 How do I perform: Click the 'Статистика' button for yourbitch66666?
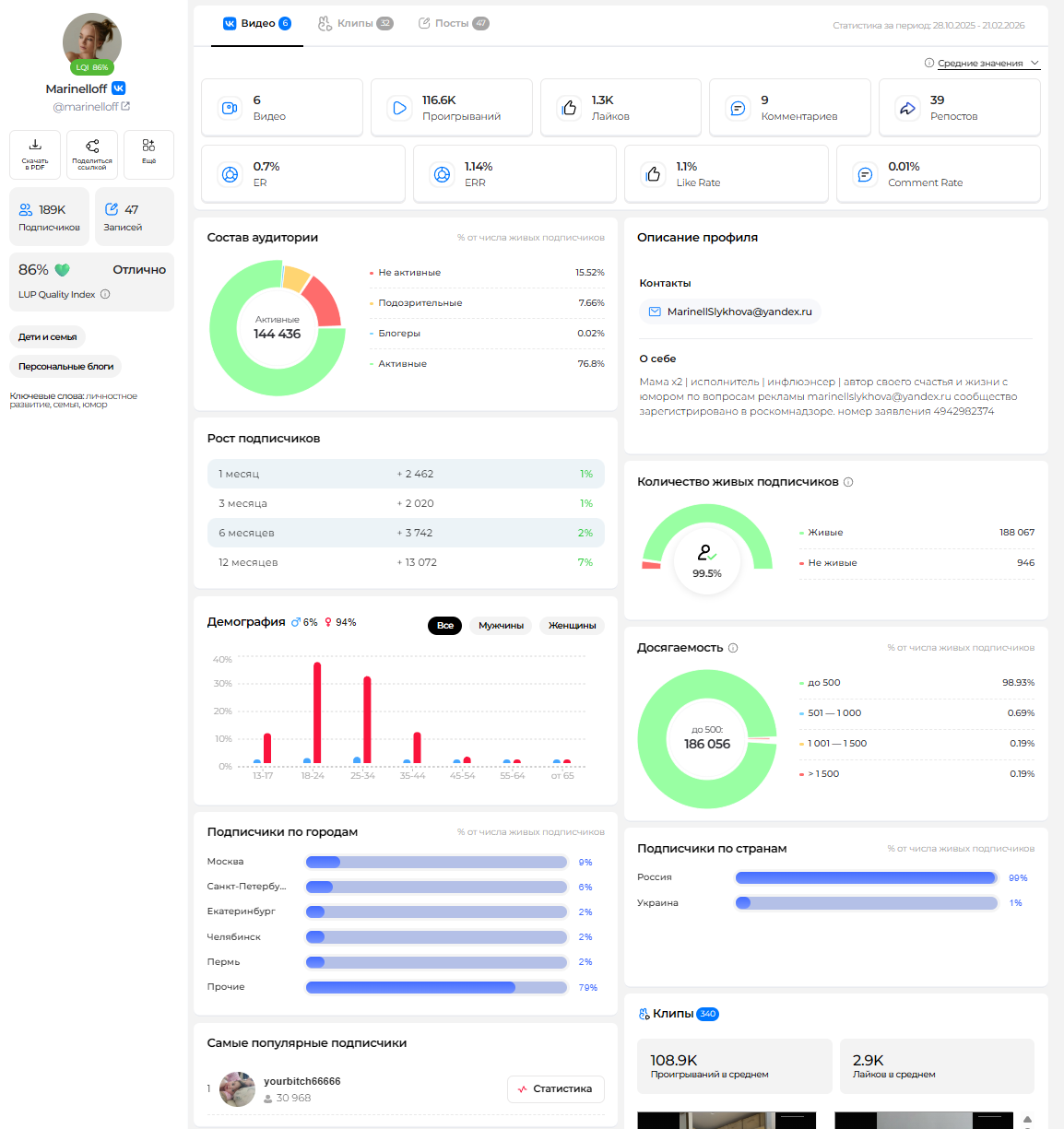[x=555, y=1088]
